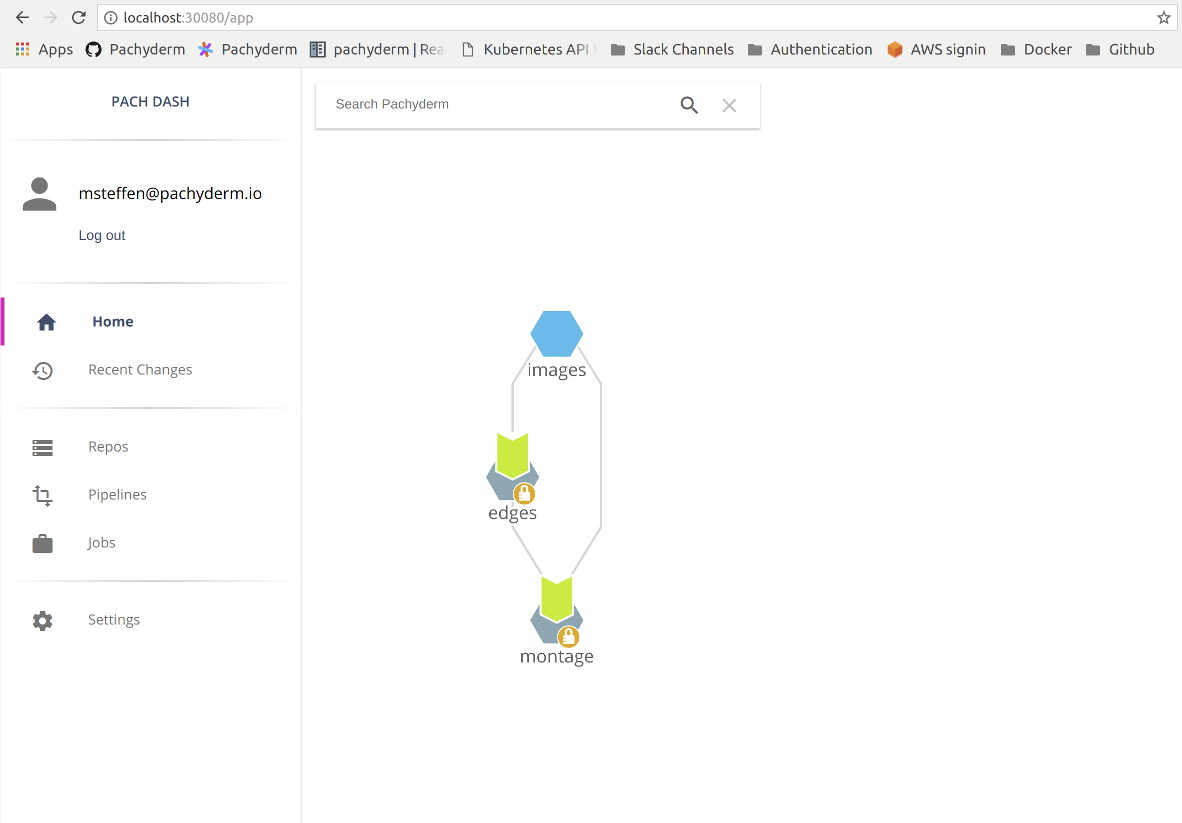The image size is (1182, 823).
Task: Clear search with the X icon
Action: coord(729,105)
